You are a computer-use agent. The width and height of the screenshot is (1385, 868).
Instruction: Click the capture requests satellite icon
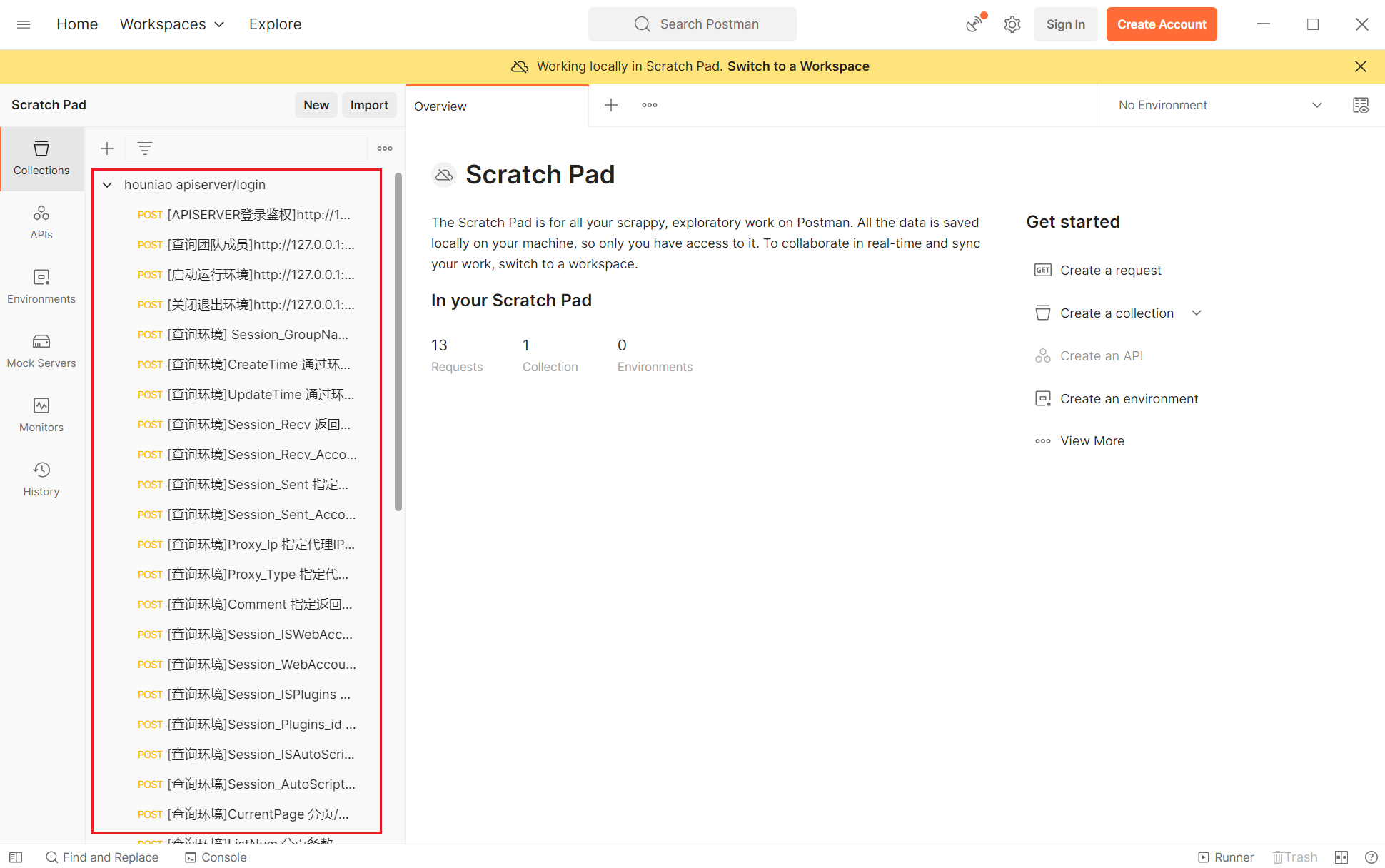[974, 24]
